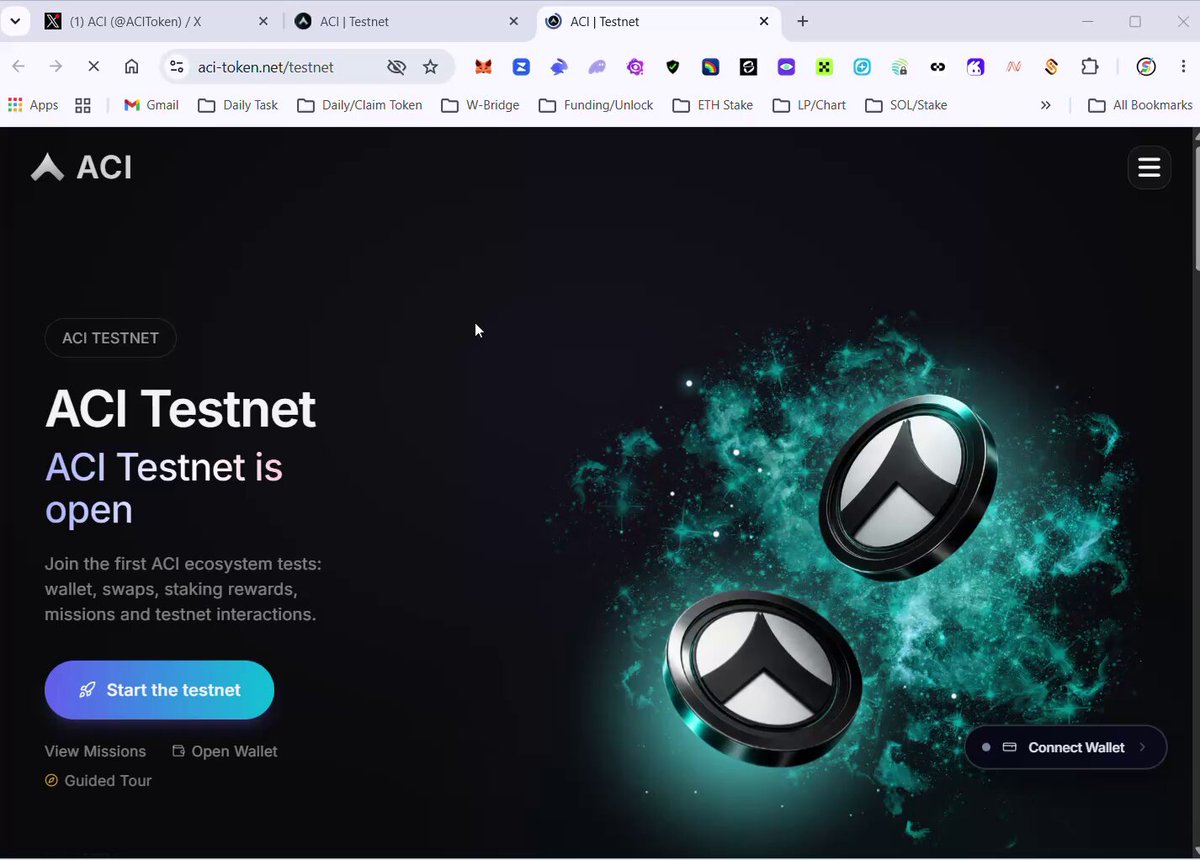Click the green shield extension icon
This screenshot has width=1200, height=860.
tap(673, 67)
